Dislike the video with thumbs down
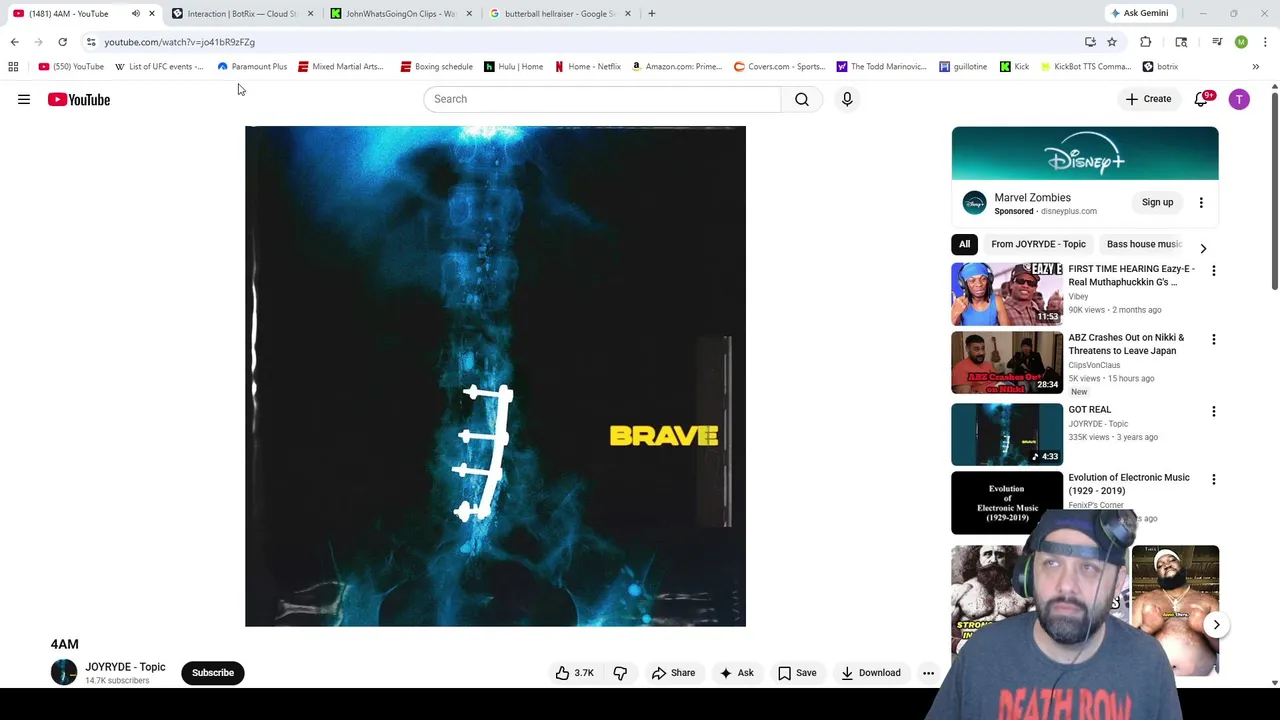Image resolution: width=1280 pixels, height=720 pixels. click(620, 673)
